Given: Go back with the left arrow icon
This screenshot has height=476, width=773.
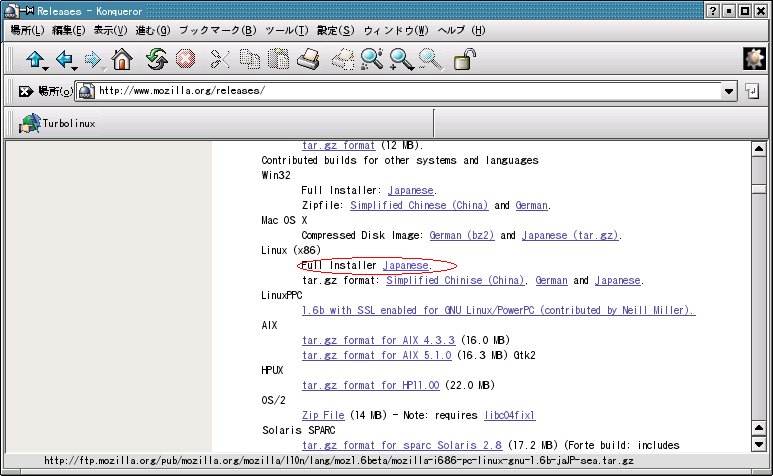Looking at the screenshot, I should (64, 59).
